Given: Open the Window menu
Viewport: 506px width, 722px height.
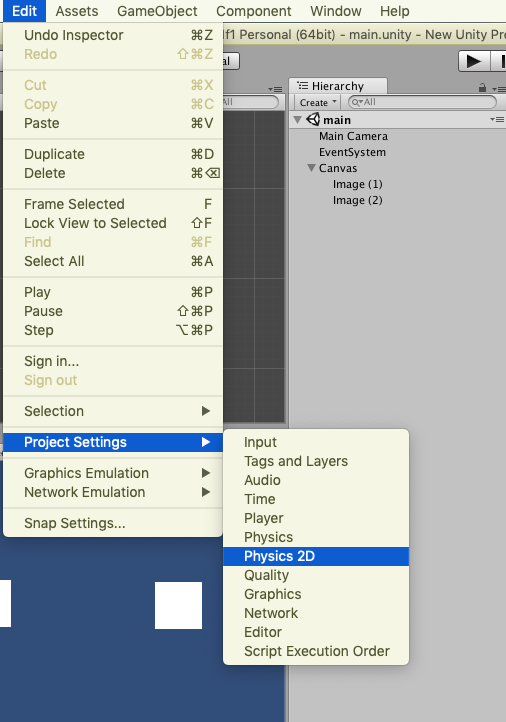Looking at the screenshot, I should [x=336, y=11].
